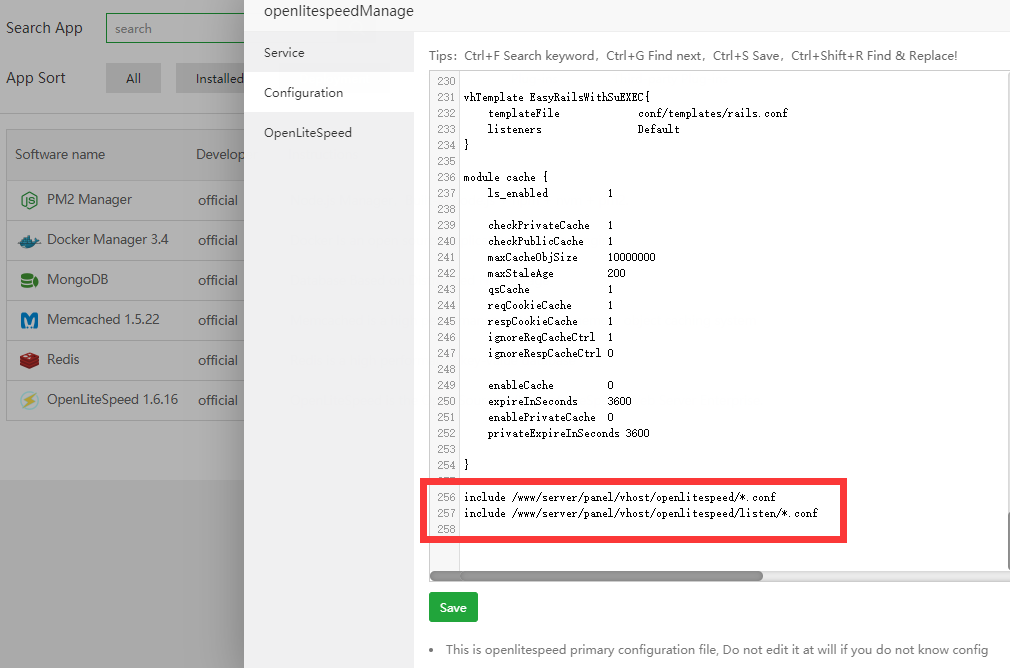The width and height of the screenshot is (1010, 668).
Task: Select OpenLiteSpeed 1.6.16 software name
Action: [x=112, y=399]
